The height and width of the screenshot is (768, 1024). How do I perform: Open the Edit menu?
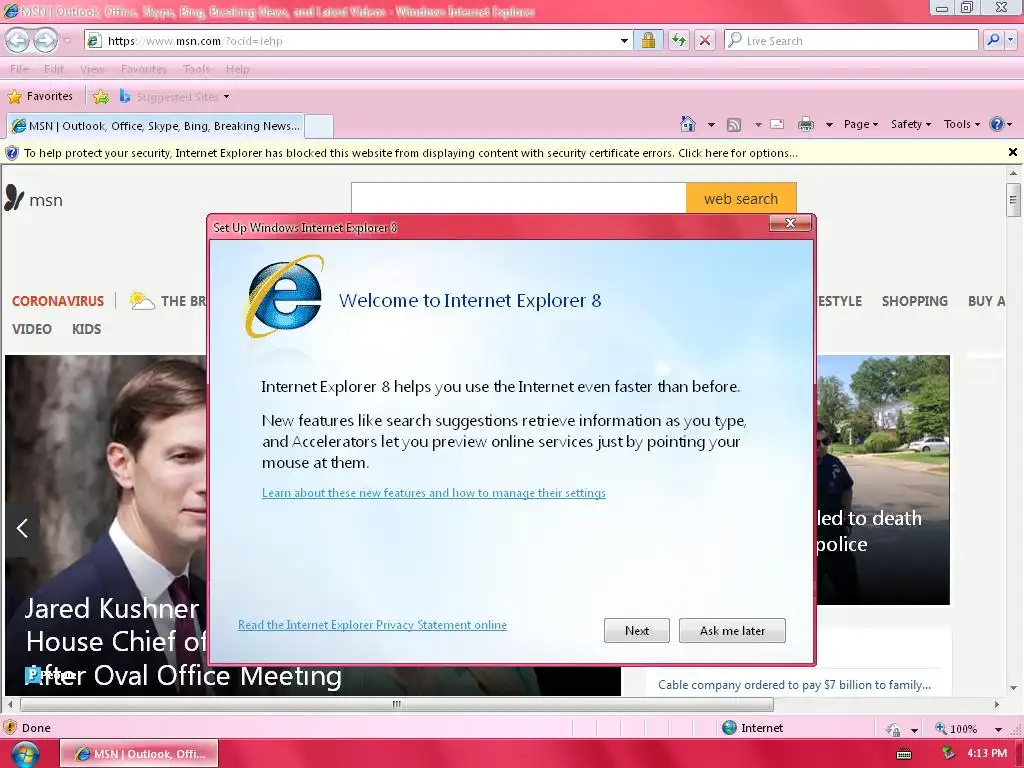point(54,69)
